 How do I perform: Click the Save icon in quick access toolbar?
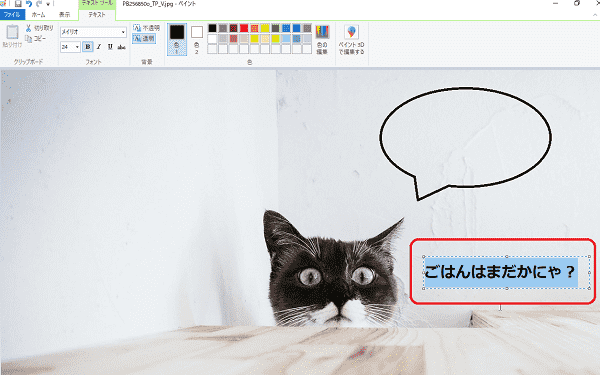coord(18,4)
